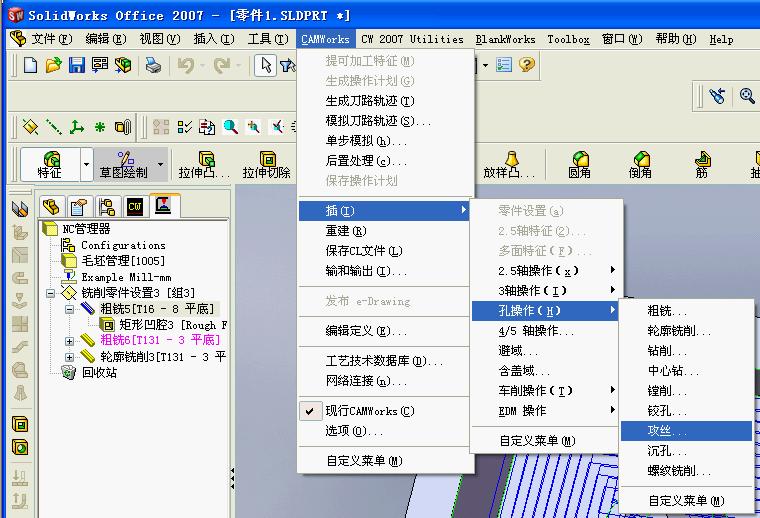Select 攻丝 tapping operation
This screenshot has width=760, height=518.
(686, 430)
